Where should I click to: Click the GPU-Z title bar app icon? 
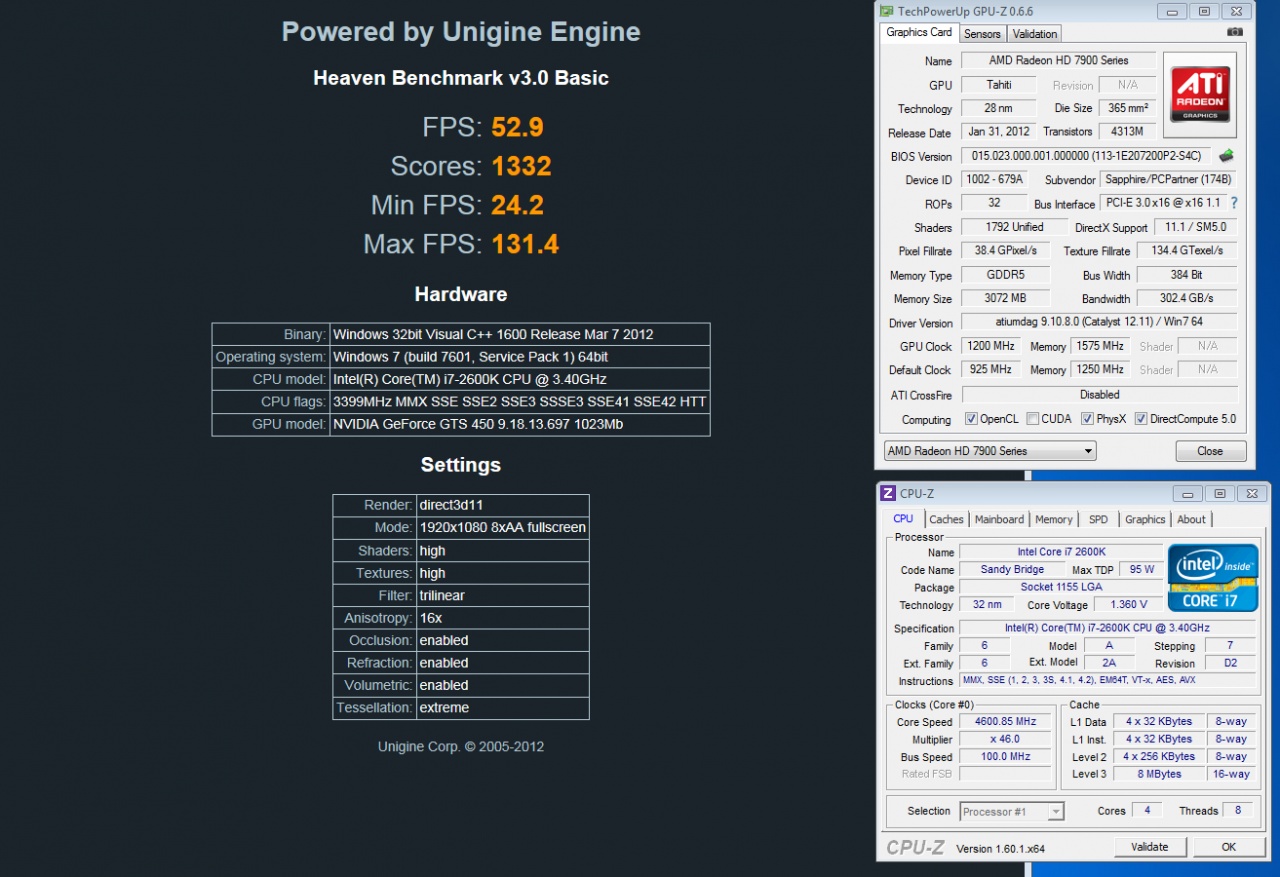point(888,11)
